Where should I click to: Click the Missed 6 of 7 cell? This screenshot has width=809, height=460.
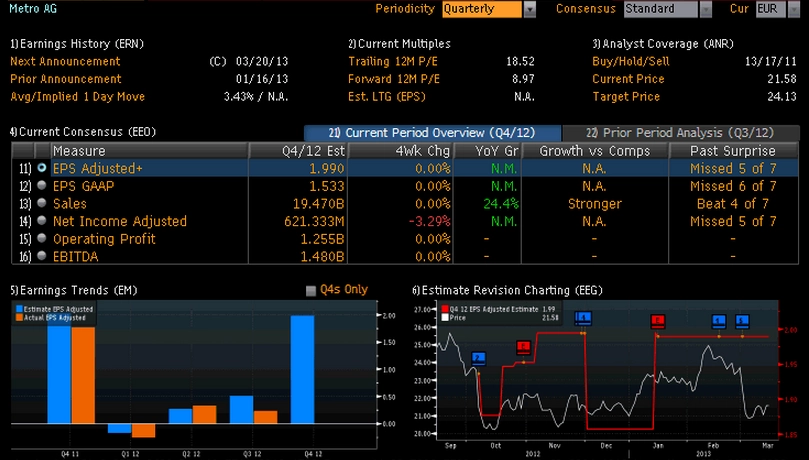click(733, 186)
